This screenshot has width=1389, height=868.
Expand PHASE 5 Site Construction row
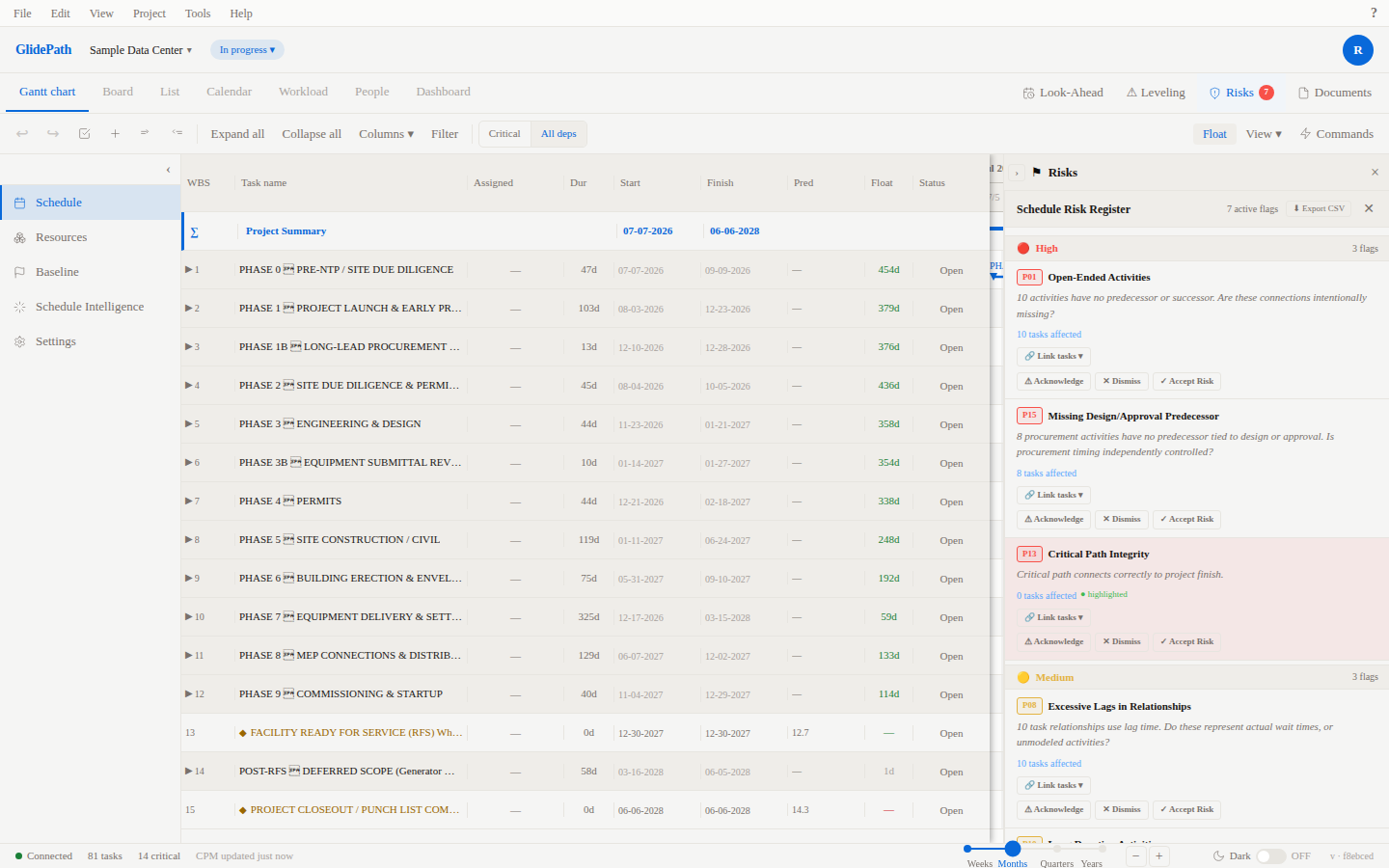189,539
